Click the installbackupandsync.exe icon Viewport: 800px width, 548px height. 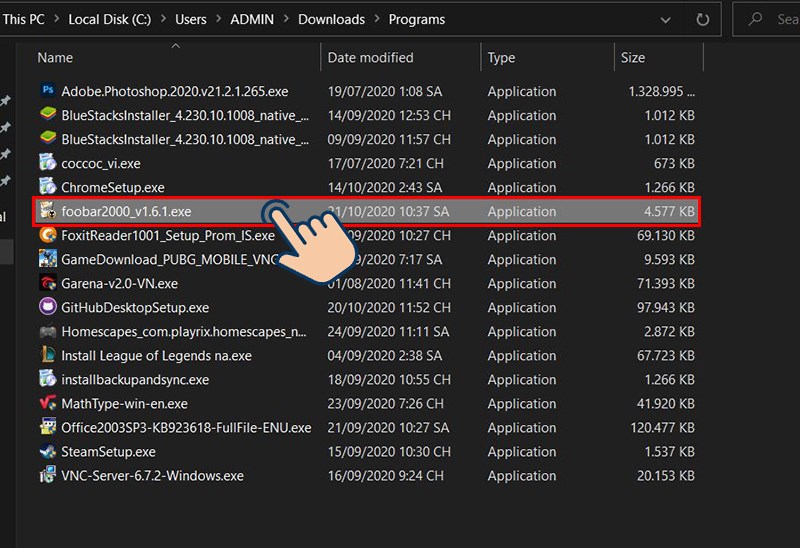(48, 379)
